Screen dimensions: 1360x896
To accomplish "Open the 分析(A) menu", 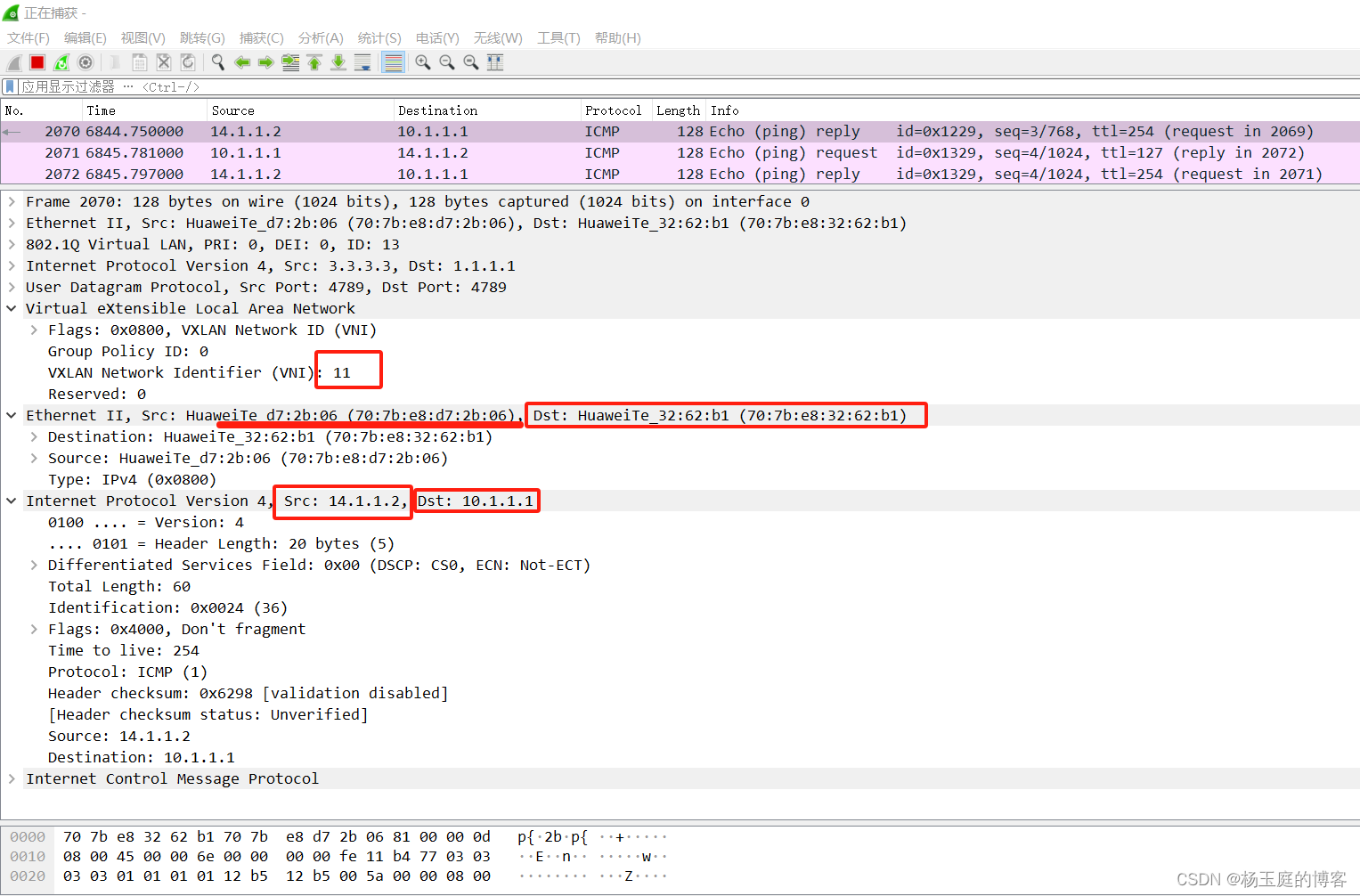I will (x=321, y=37).
